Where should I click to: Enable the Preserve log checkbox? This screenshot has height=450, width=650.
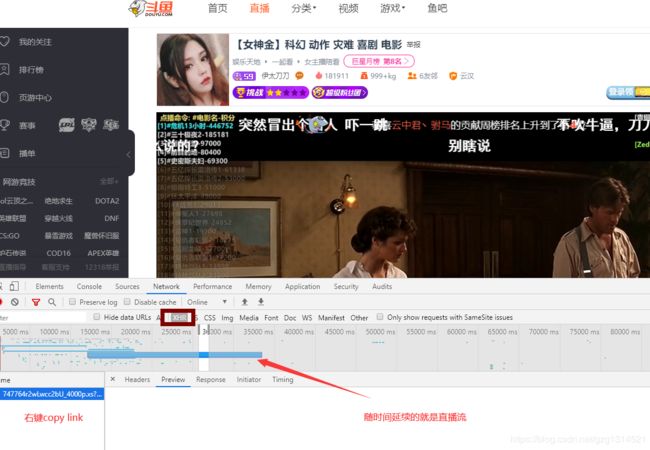point(73,302)
